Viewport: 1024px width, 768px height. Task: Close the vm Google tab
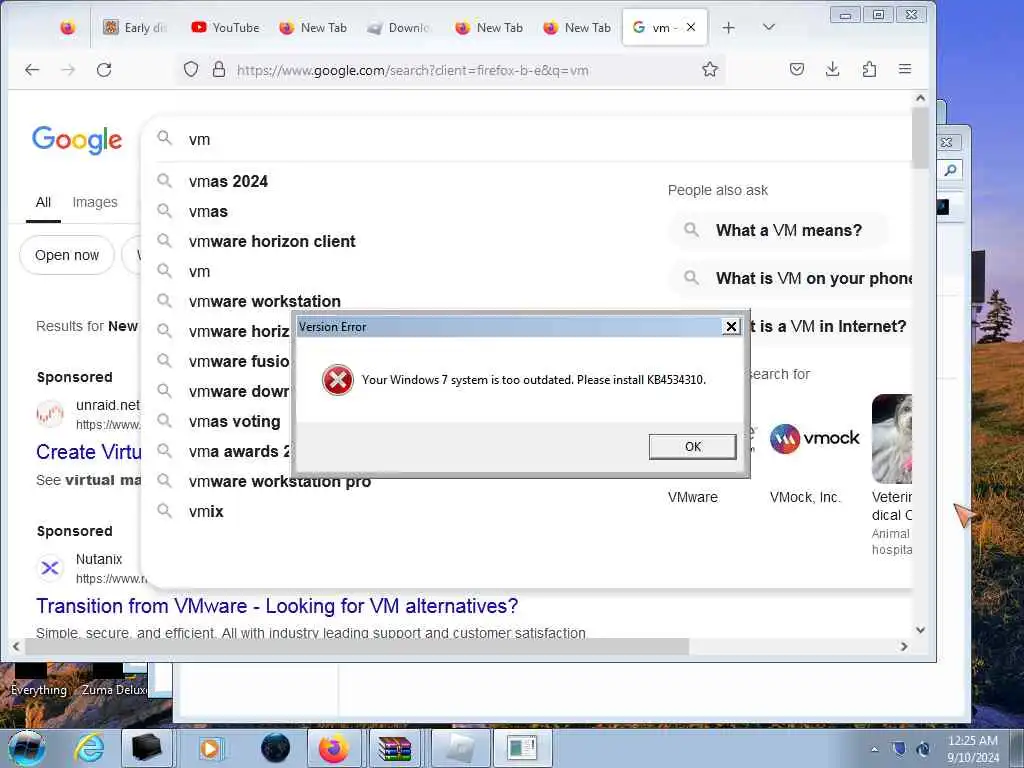(691, 27)
